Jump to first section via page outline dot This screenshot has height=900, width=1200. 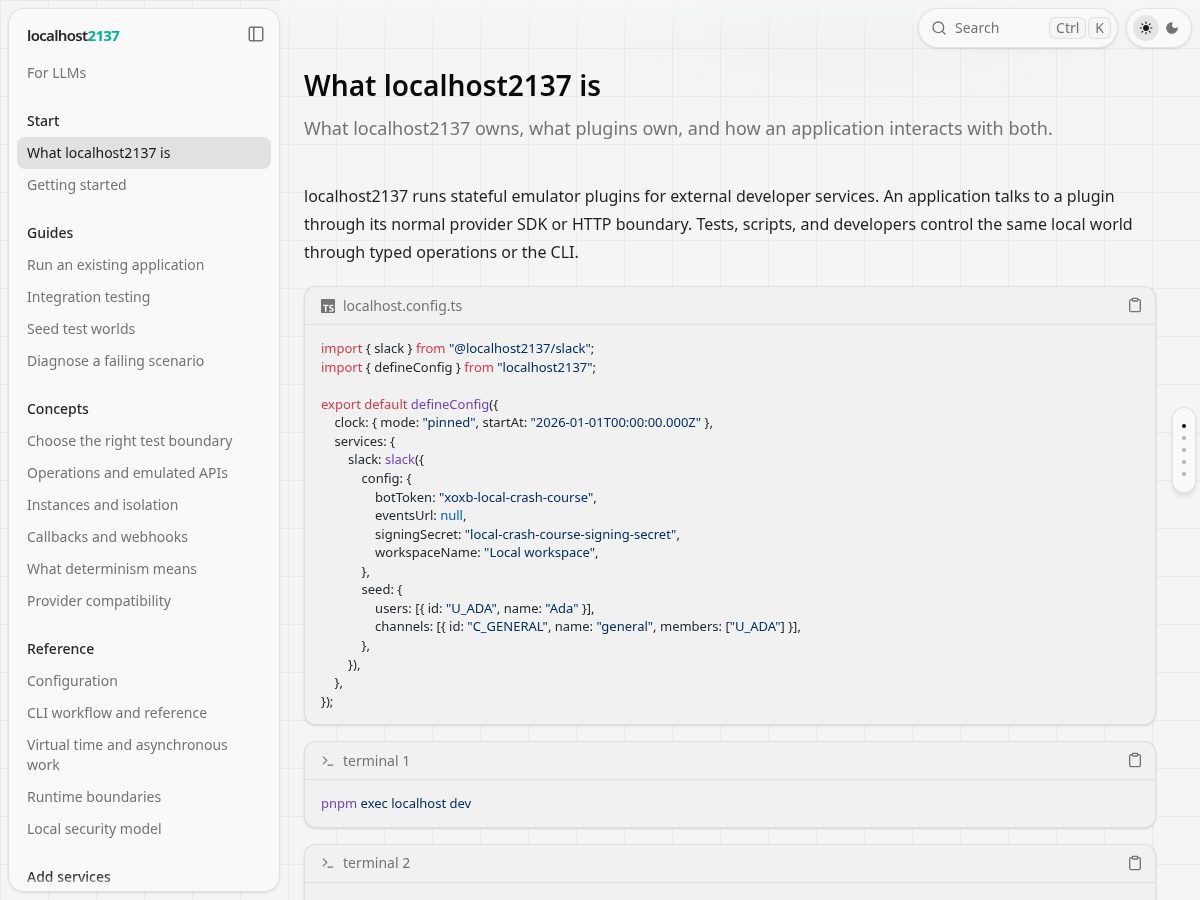coord(1184,426)
